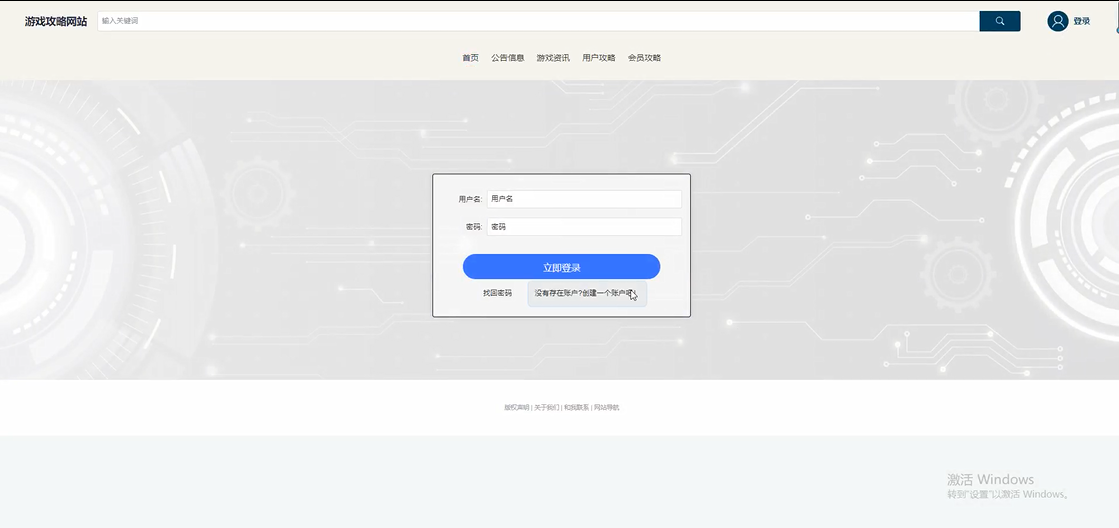
Task: Click the 游戏攻略网站 site title
Action: [x=56, y=21]
